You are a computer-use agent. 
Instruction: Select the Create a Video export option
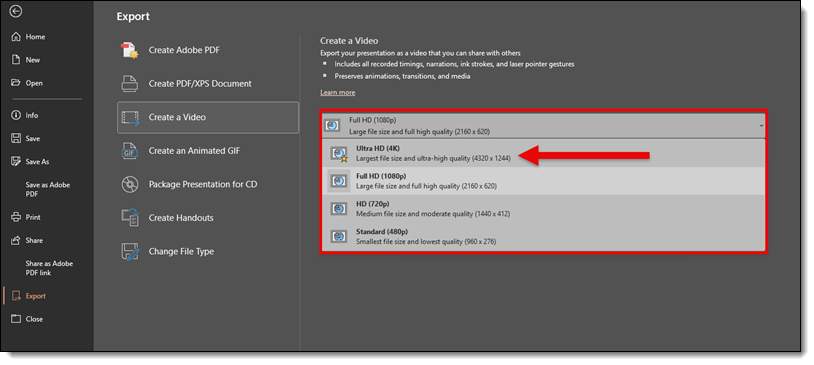pos(208,117)
